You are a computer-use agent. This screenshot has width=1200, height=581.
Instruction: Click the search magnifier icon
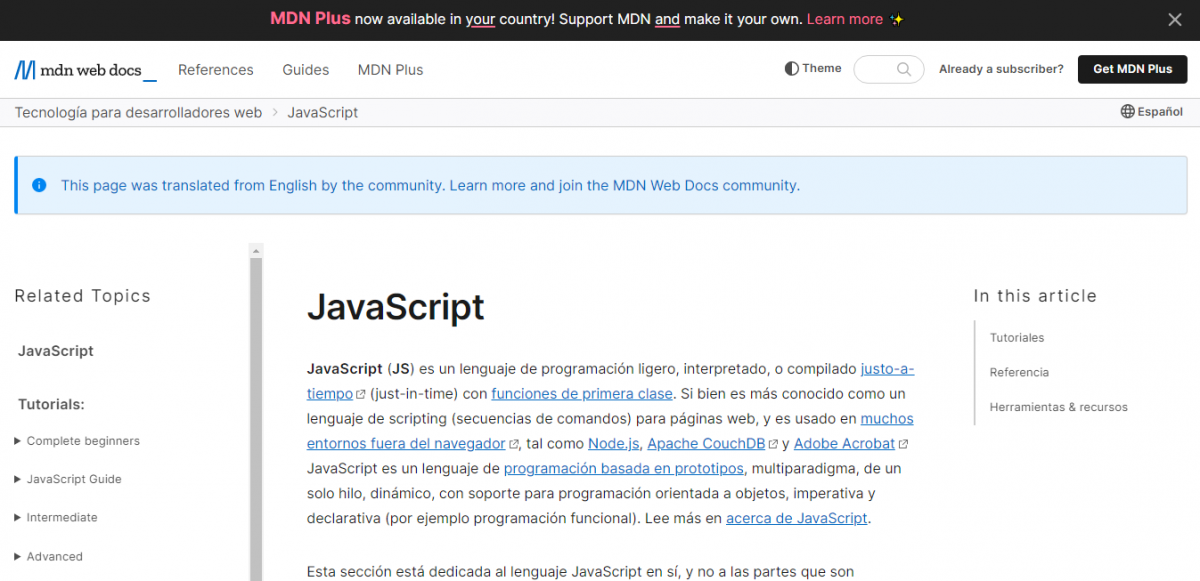[x=904, y=69]
